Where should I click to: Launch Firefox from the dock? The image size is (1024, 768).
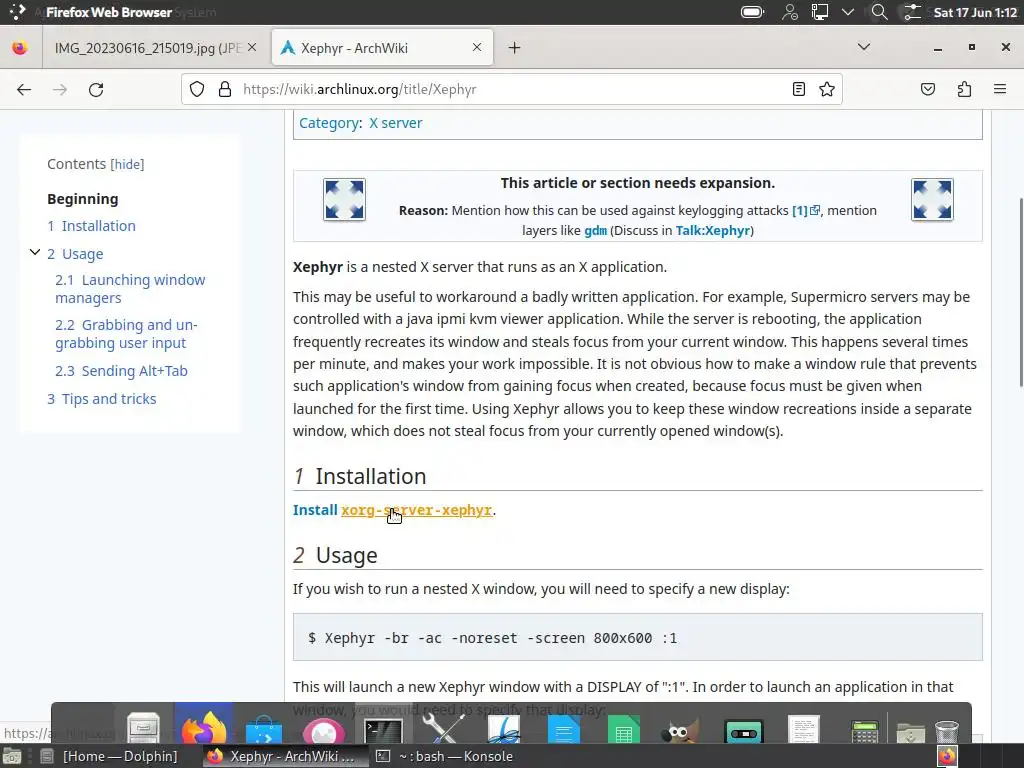[204, 725]
